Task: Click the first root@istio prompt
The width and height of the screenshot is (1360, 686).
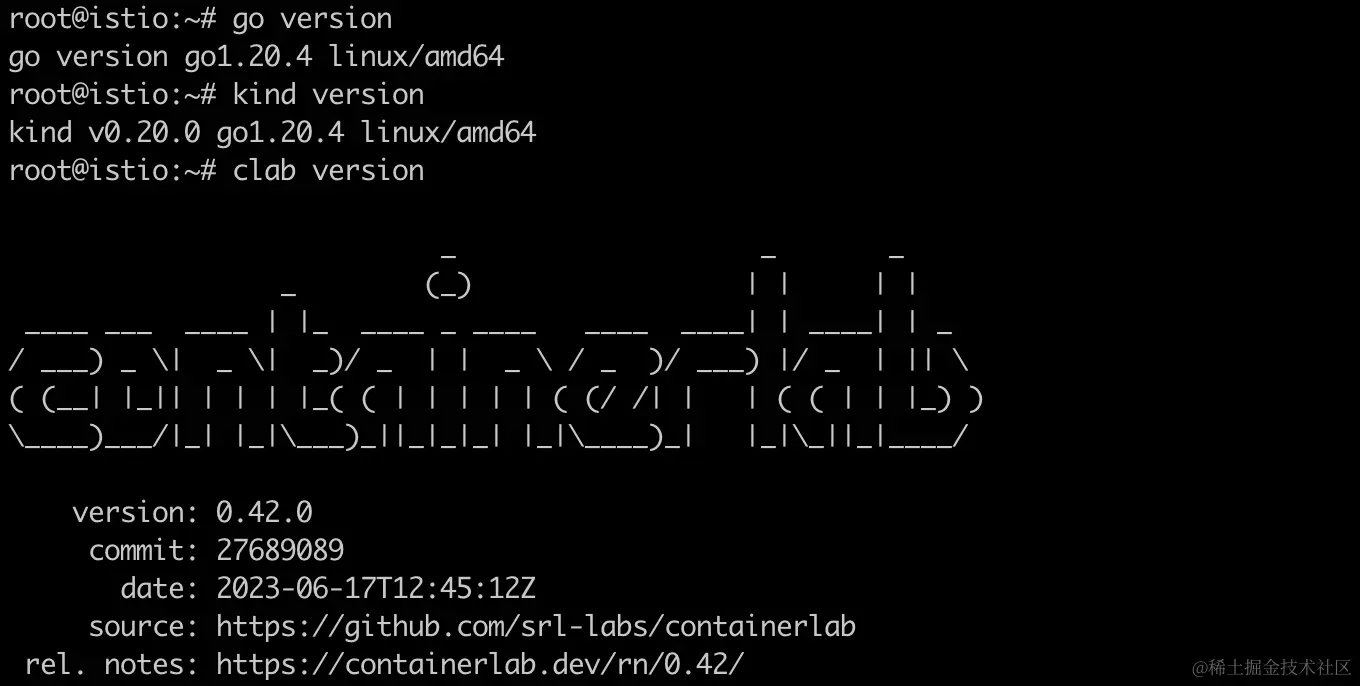Action: coord(112,19)
